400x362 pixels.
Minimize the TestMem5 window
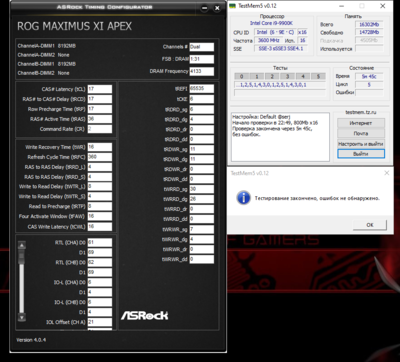[341, 6]
